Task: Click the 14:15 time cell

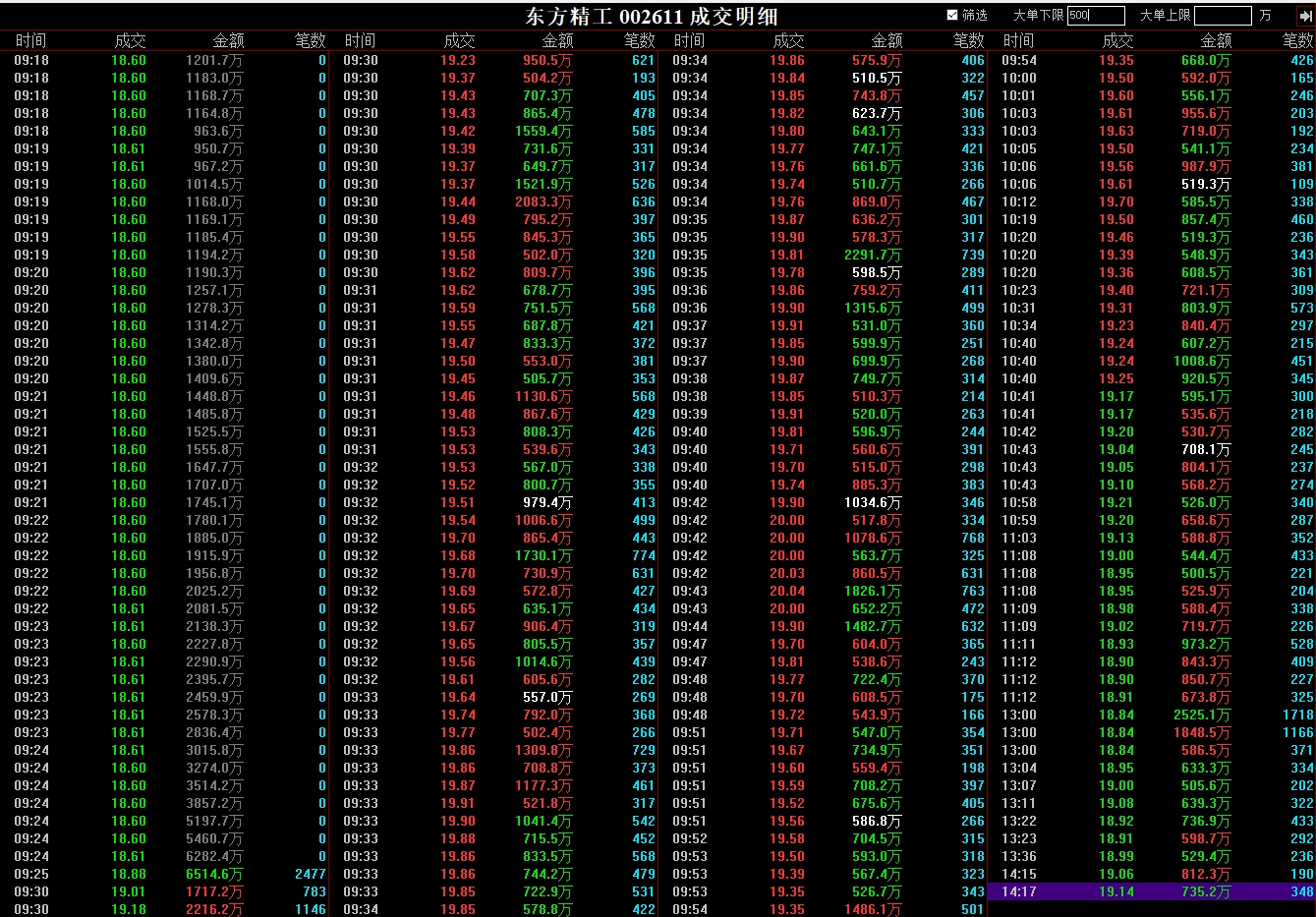Action: (1019, 874)
